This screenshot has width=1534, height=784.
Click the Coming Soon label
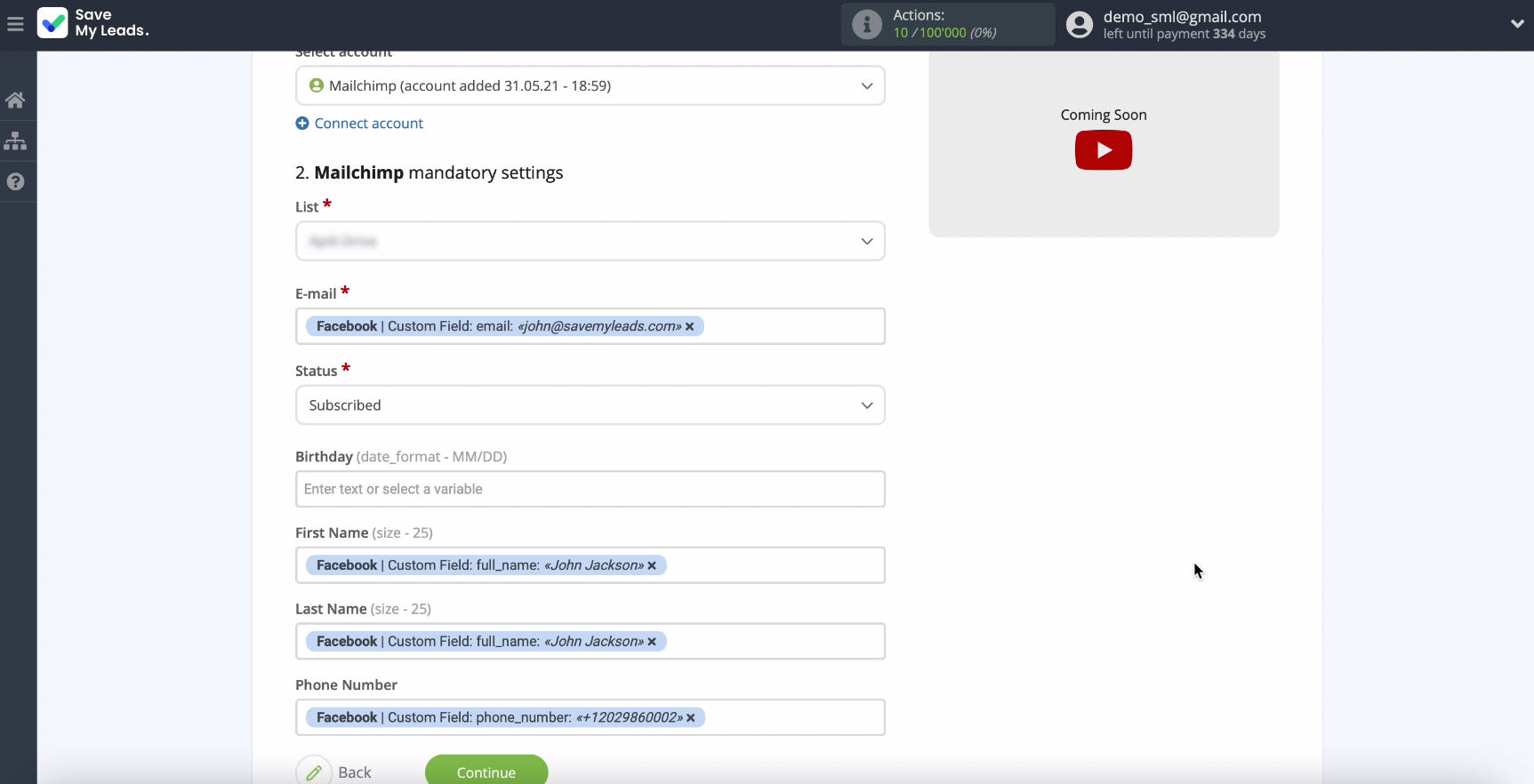pos(1104,115)
